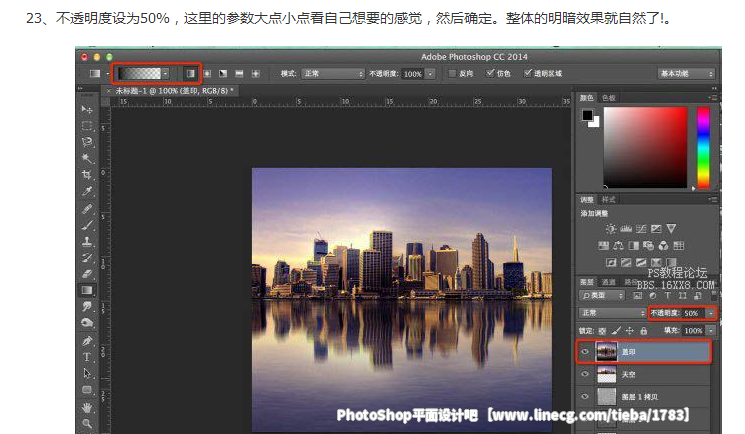Hide the 天空 layer
The image size is (745, 434).
point(585,374)
